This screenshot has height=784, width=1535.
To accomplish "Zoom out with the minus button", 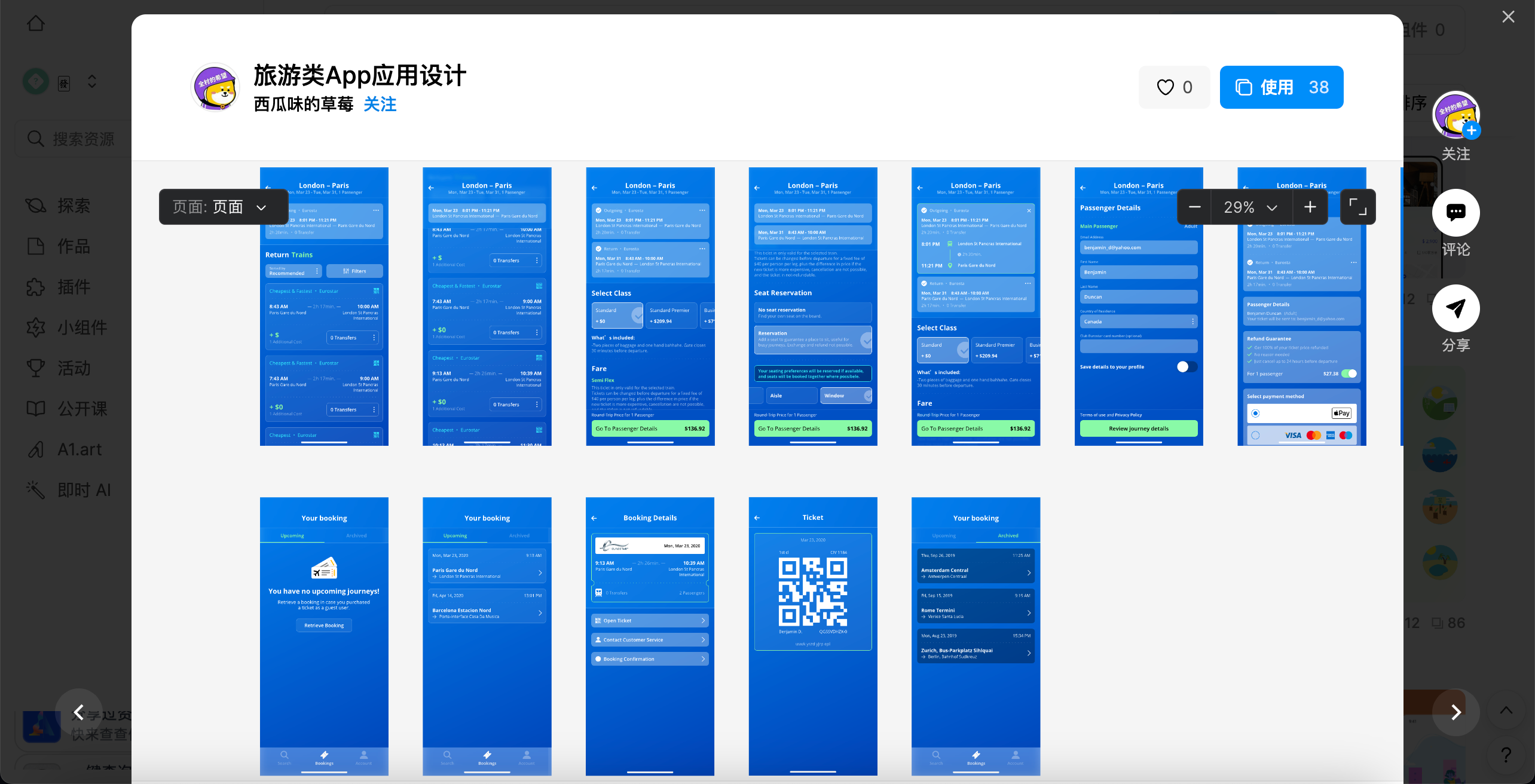I will pos(1194,207).
